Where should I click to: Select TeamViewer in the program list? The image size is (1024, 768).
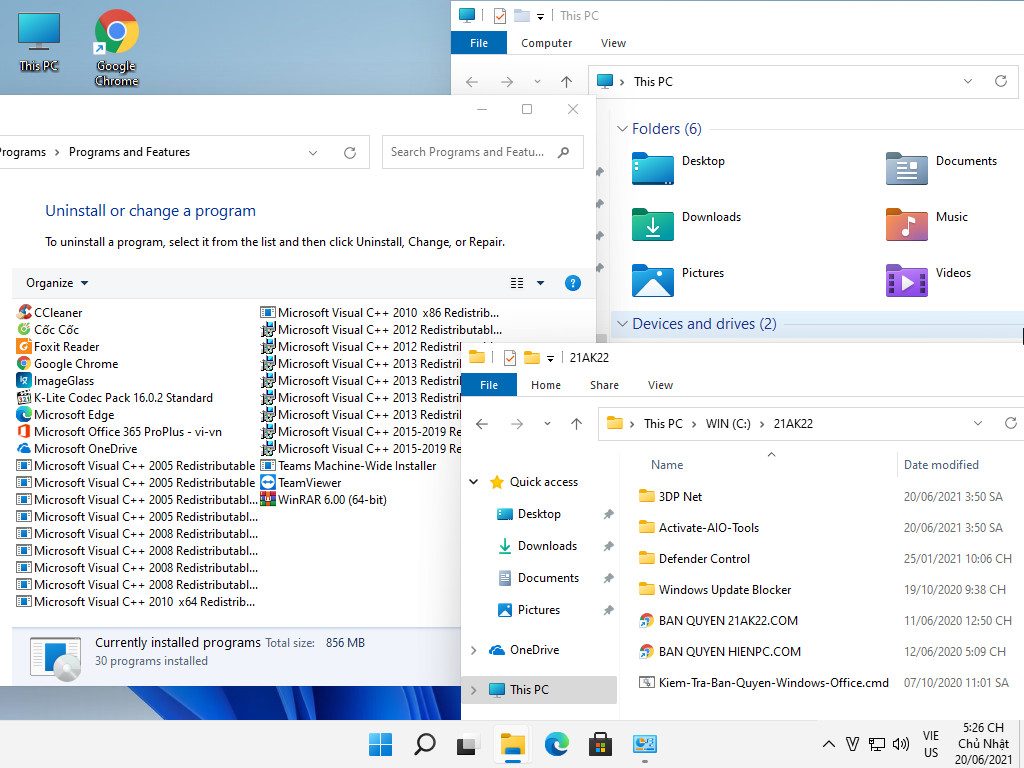click(x=301, y=483)
